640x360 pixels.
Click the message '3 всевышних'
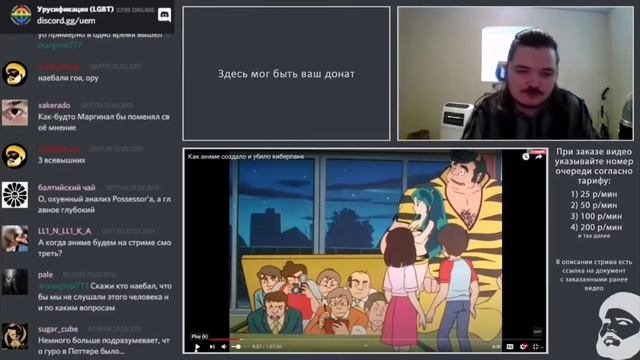(62, 160)
